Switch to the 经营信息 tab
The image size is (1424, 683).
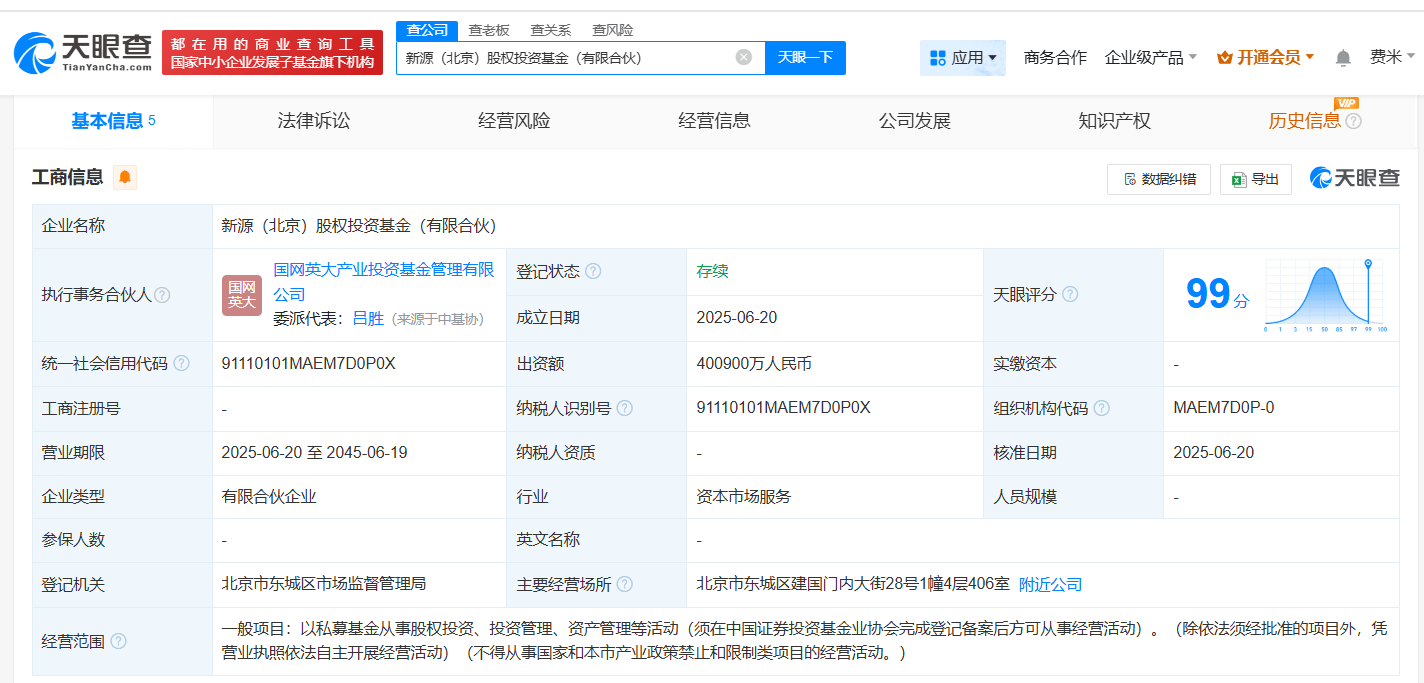coord(714,121)
